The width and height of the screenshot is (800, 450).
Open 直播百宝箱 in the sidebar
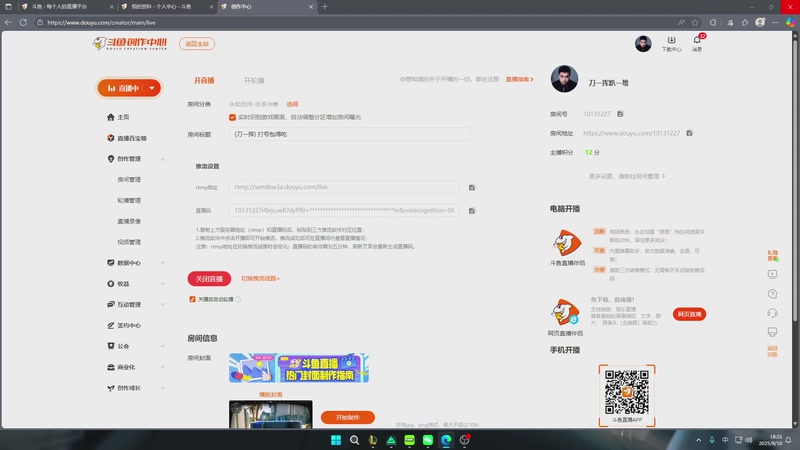click(x=127, y=138)
